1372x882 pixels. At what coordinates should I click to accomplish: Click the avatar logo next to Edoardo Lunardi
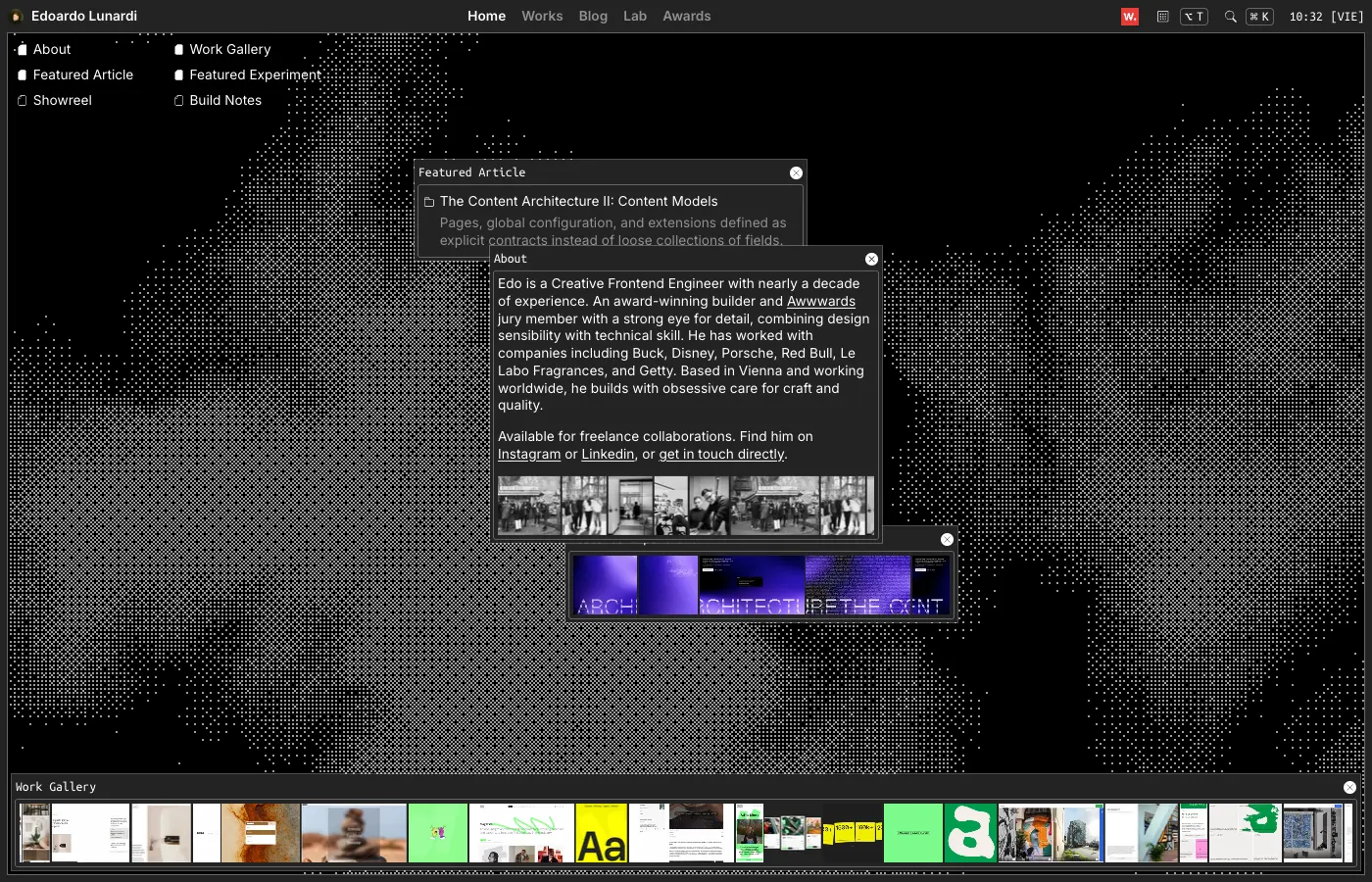pyautogui.click(x=17, y=17)
